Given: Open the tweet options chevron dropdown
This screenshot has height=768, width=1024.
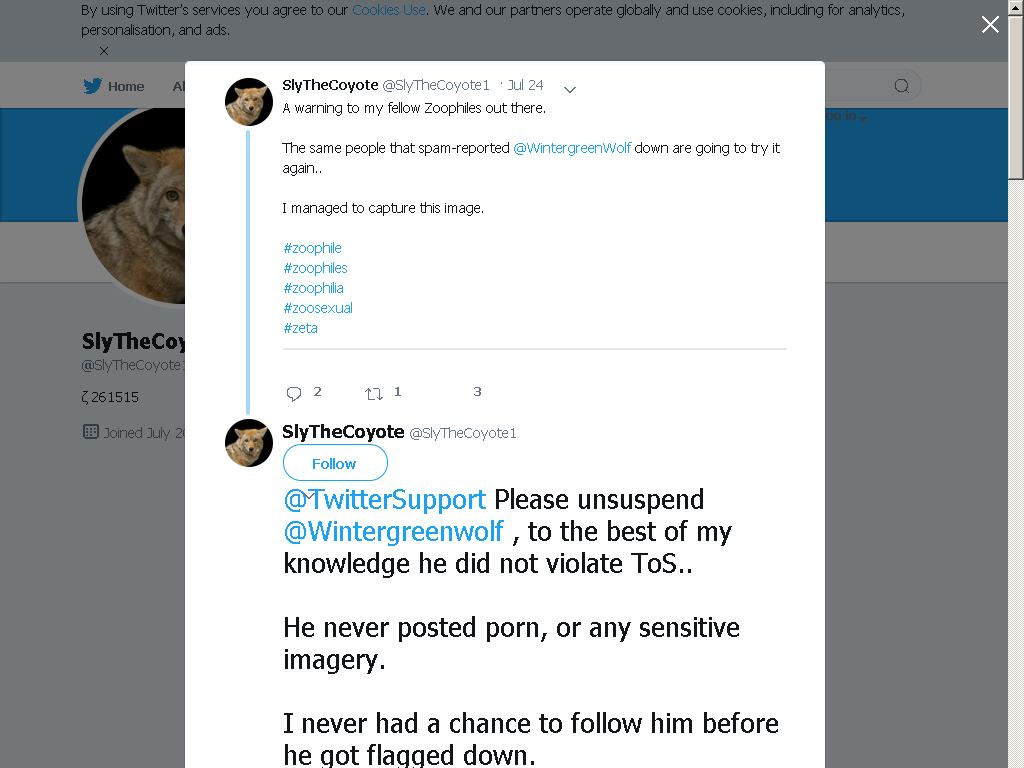Looking at the screenshot, I should pos(569,89).
